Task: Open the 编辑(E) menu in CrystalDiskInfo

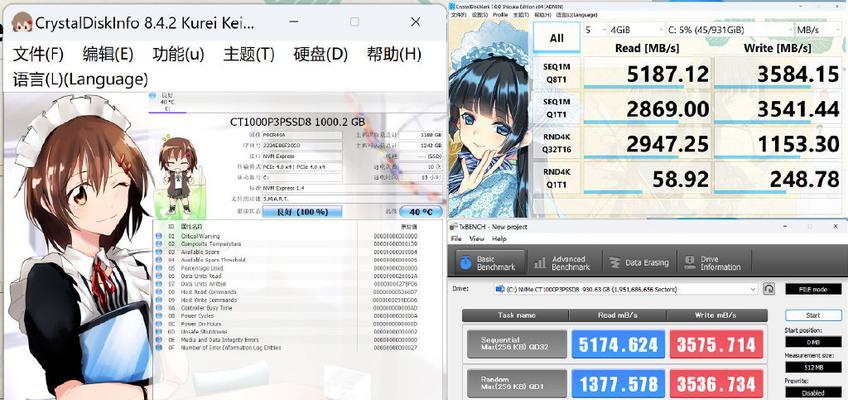Action: (108, 54)
